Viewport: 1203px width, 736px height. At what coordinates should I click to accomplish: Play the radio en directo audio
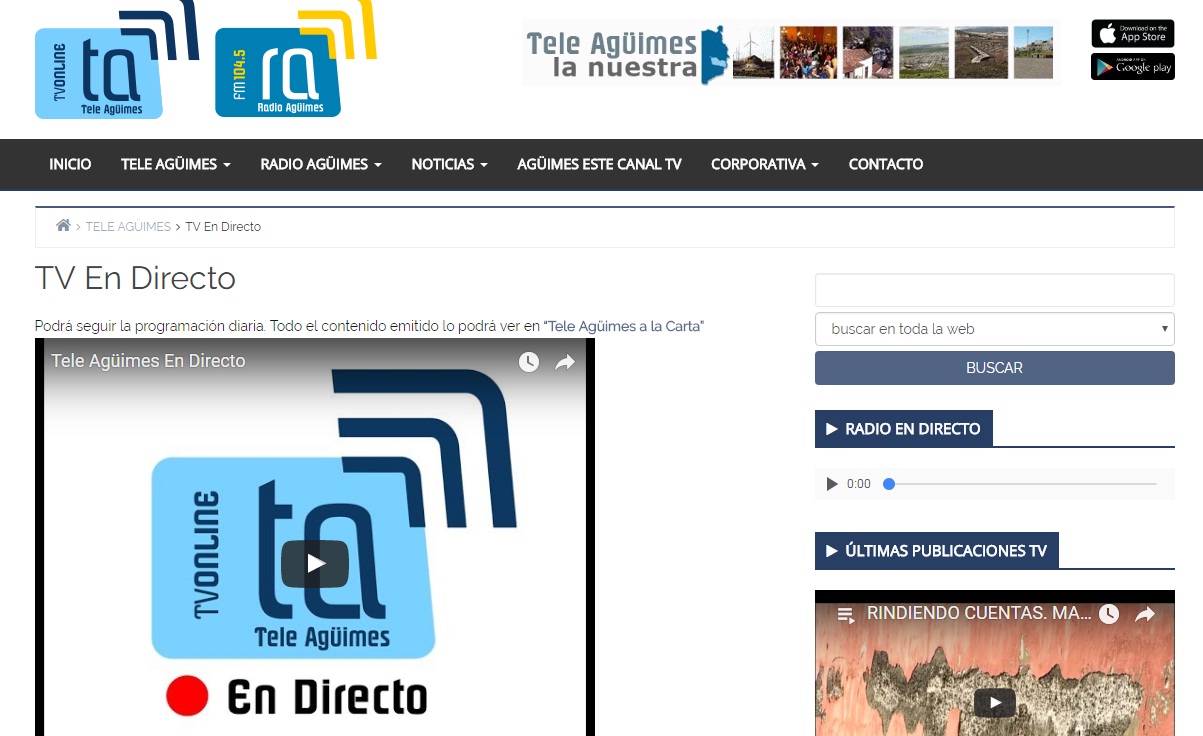(832, 484)
